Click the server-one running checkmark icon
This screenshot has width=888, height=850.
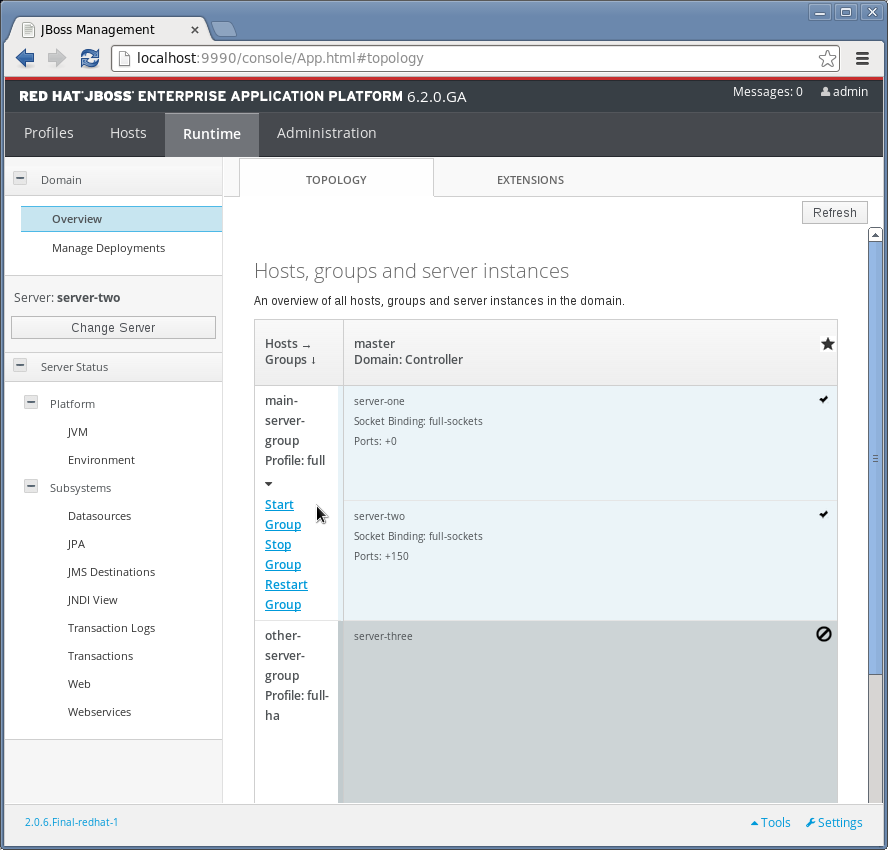(x=824, y=399)
